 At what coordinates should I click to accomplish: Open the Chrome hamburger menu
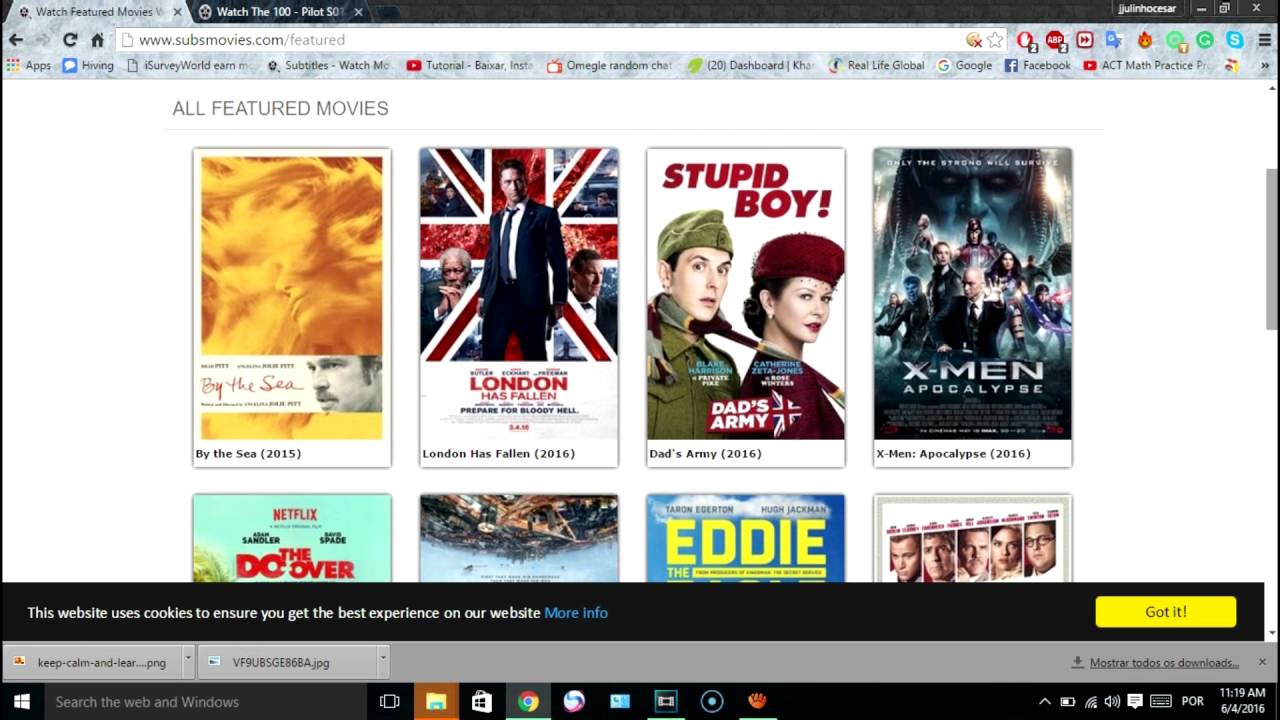1265,40
